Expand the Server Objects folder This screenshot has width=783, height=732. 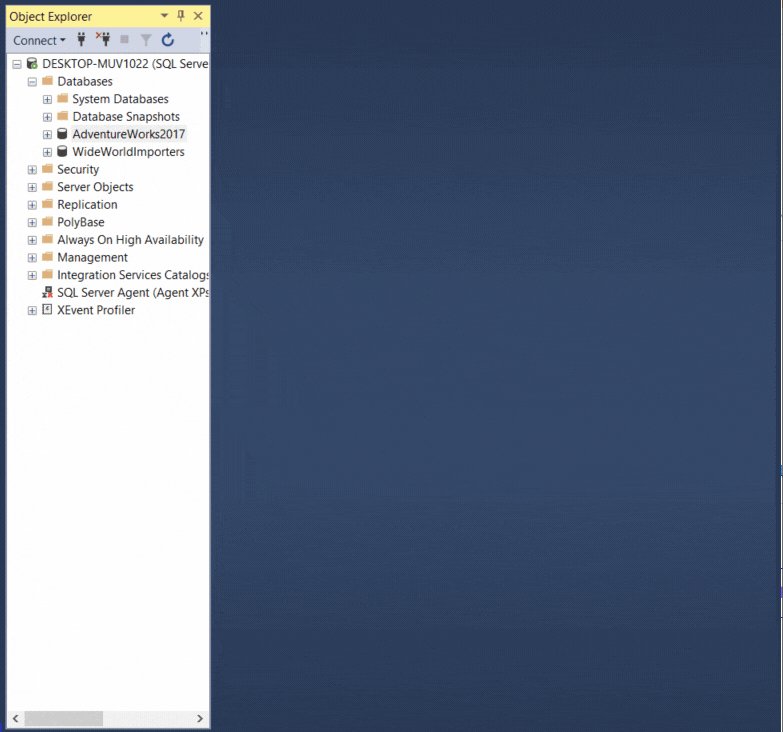click(x=32, y=187)
